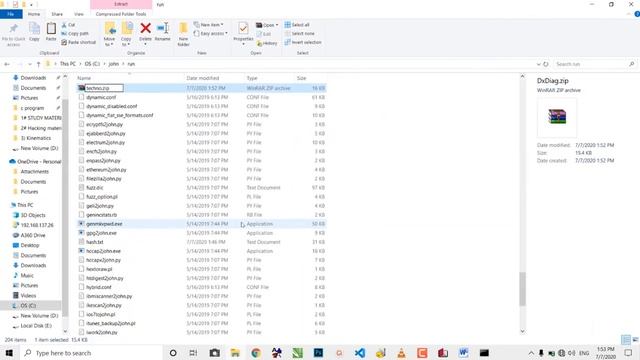The image size is (640, 360).
Task: Click the Search run input field
Action: tap(596, 64)
